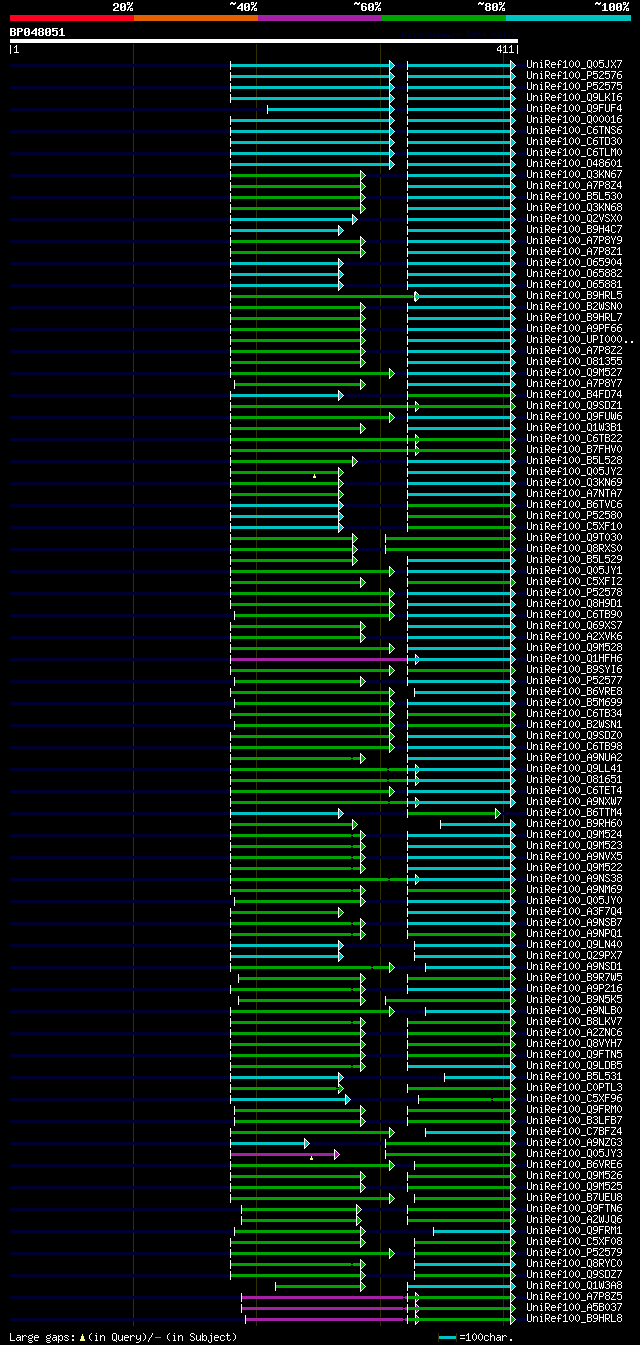This screenshot has height=1345, width=640.
Task: Select hit label UniRef100_B6VRE8
Action: point(574,691)
